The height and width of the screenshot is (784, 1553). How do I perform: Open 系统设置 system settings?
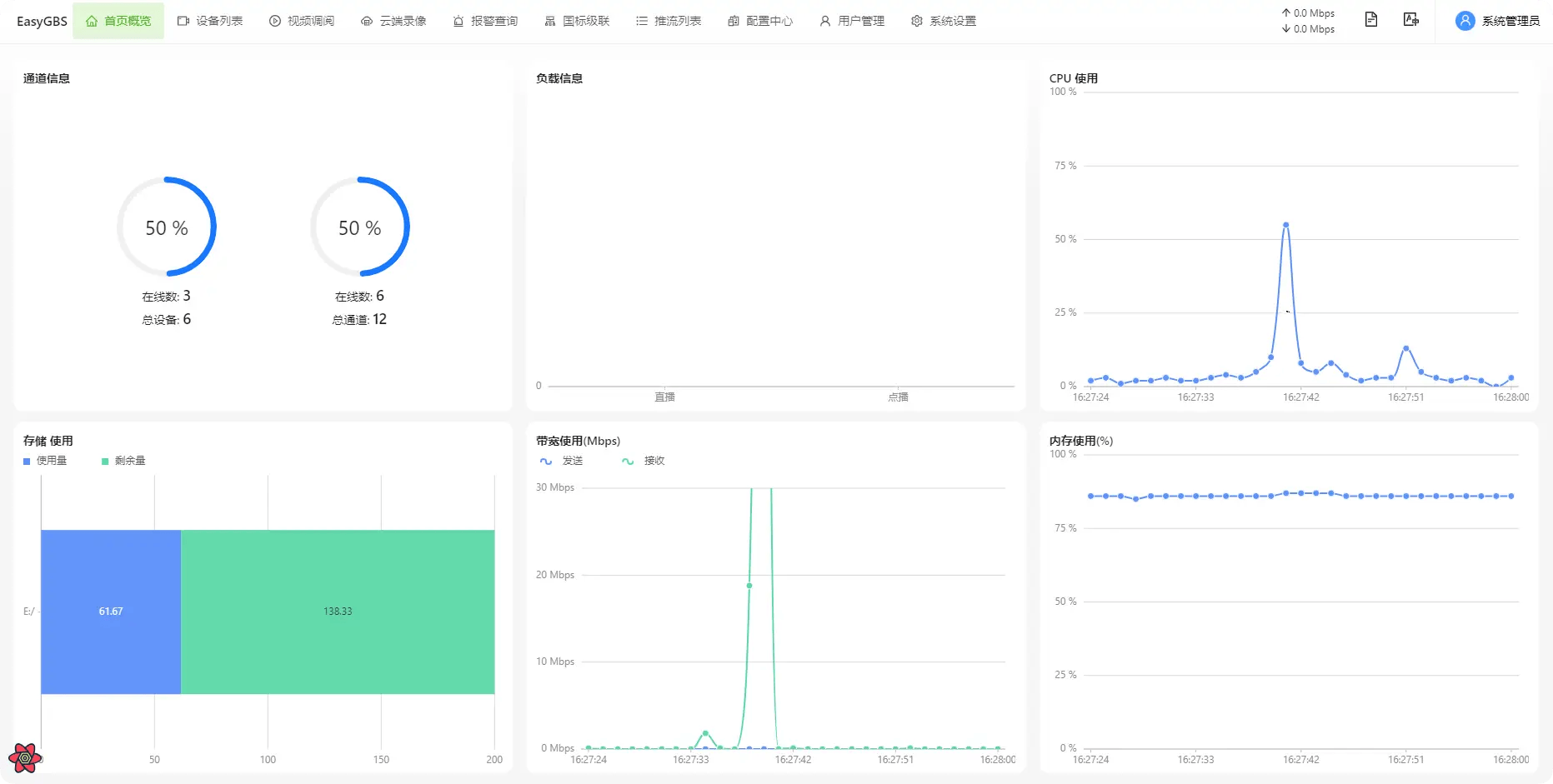[x=944, y=21]
